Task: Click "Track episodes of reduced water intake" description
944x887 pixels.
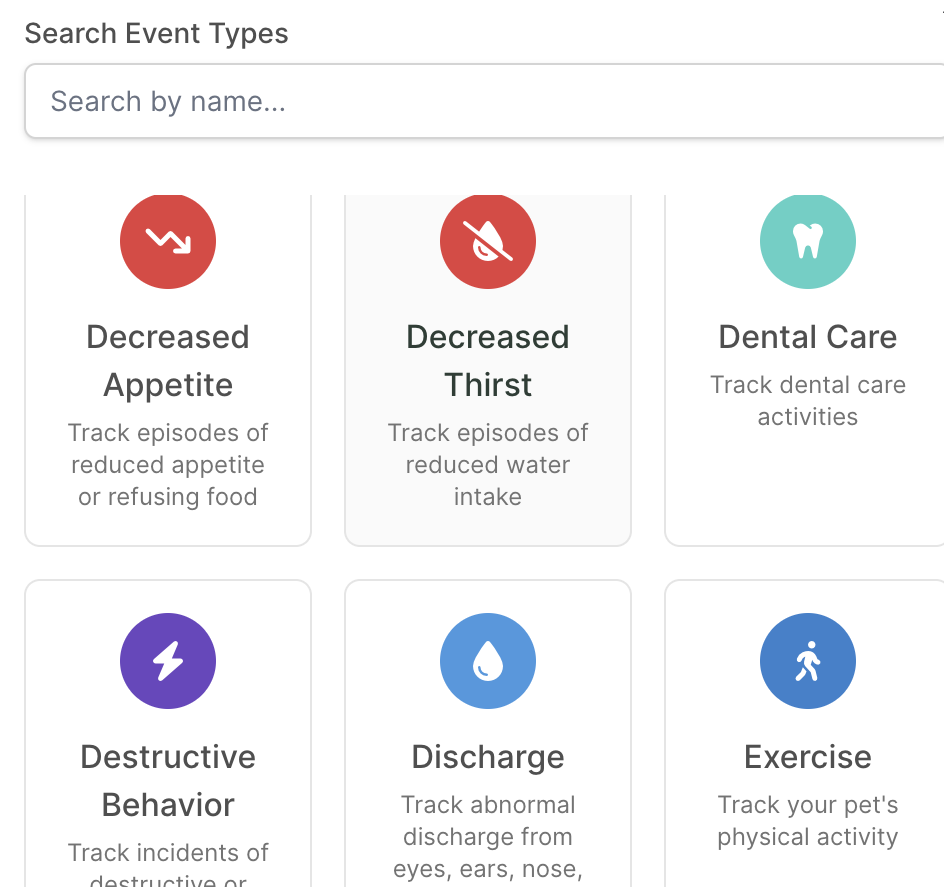Action: tap(488, 465)
